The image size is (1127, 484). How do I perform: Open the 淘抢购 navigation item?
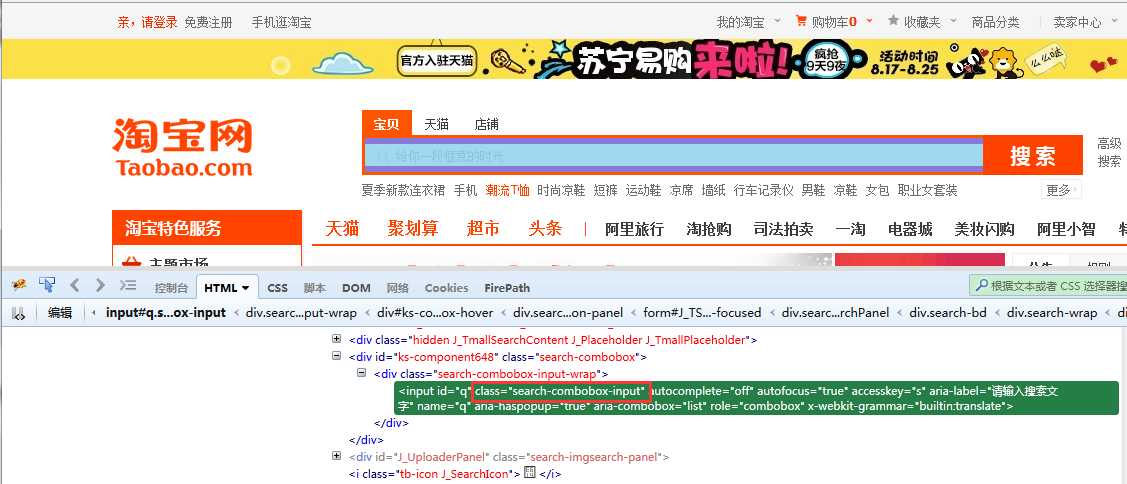click(x=709, y=229)
